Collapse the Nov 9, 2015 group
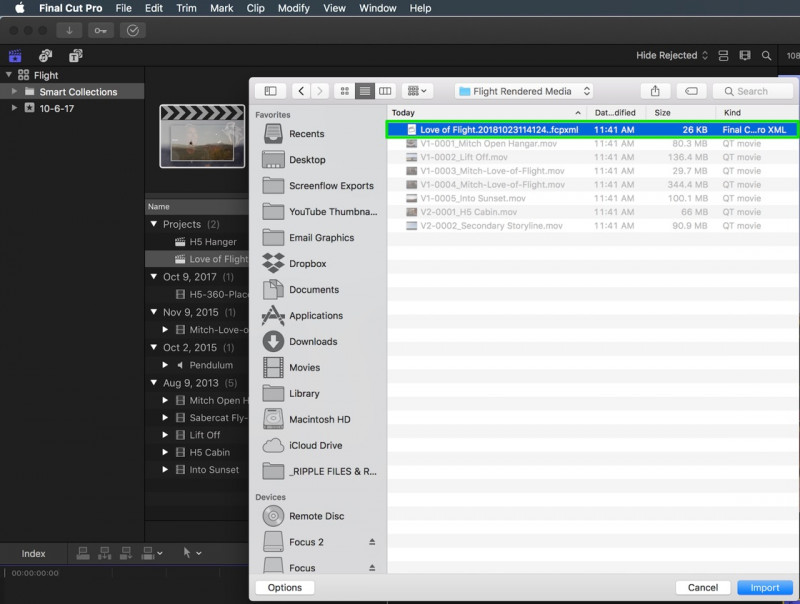 154,311
